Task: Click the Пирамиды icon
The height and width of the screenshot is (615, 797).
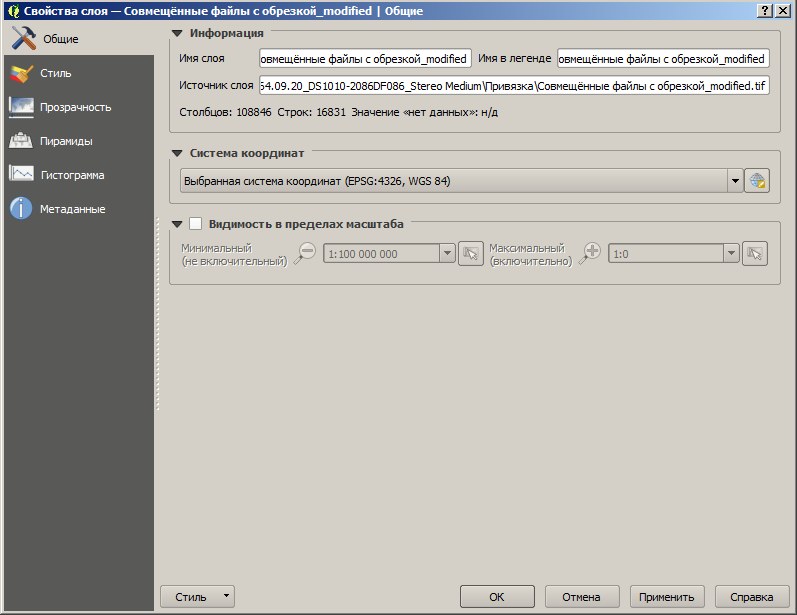Action: pyautogui.click(x=21, y=141)
